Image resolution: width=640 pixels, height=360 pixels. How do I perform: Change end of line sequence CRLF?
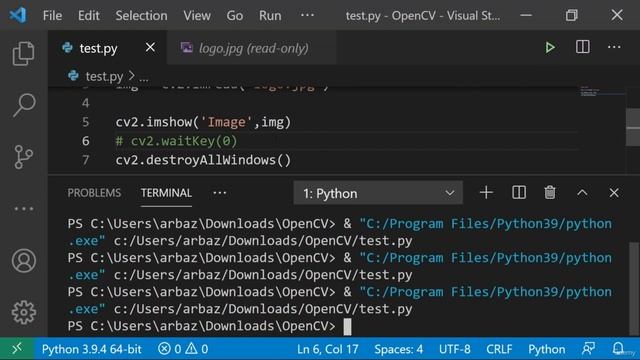coord(499,349)
